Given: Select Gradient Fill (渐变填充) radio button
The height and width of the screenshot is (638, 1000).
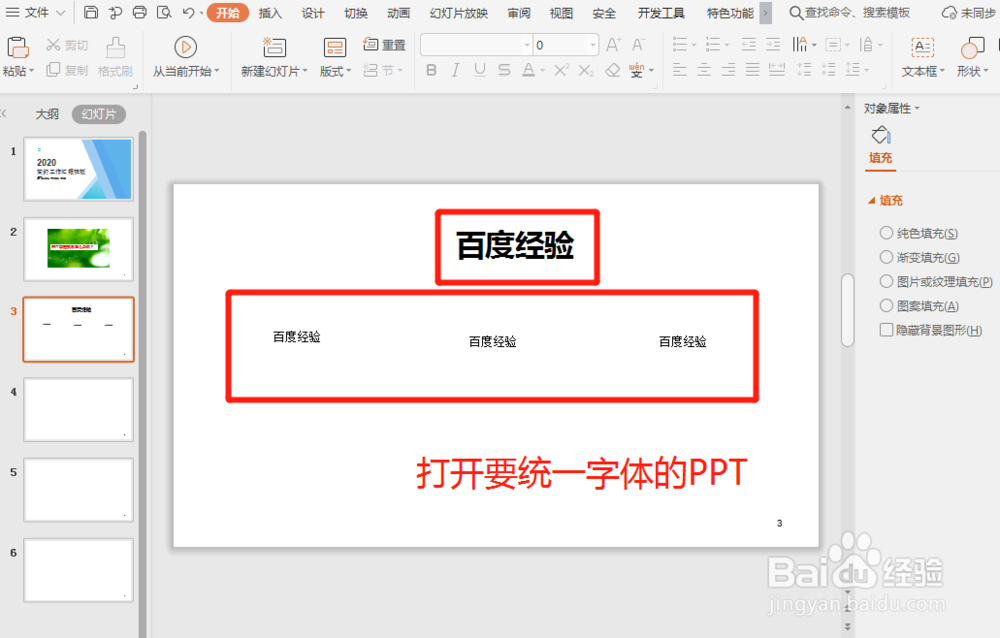Looking at the screenshot, I should (x=886, y=257).
